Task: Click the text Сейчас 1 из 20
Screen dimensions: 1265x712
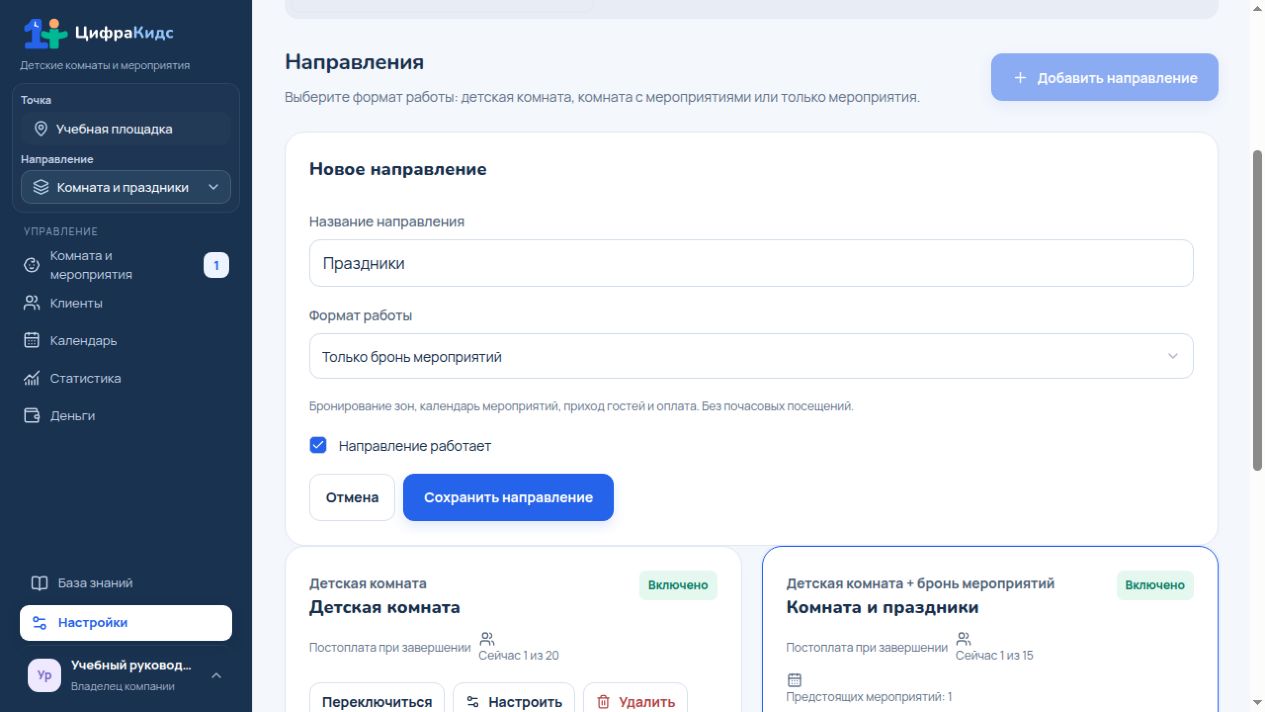Action: click(x=519, y=656)
